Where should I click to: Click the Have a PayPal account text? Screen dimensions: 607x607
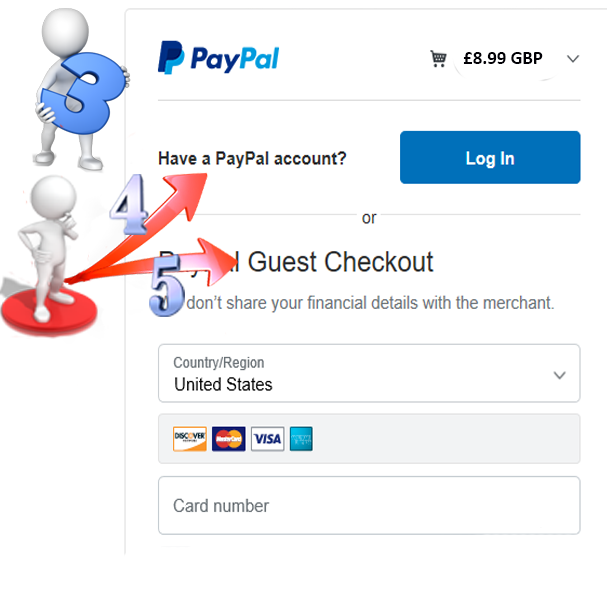coord(252,158)
